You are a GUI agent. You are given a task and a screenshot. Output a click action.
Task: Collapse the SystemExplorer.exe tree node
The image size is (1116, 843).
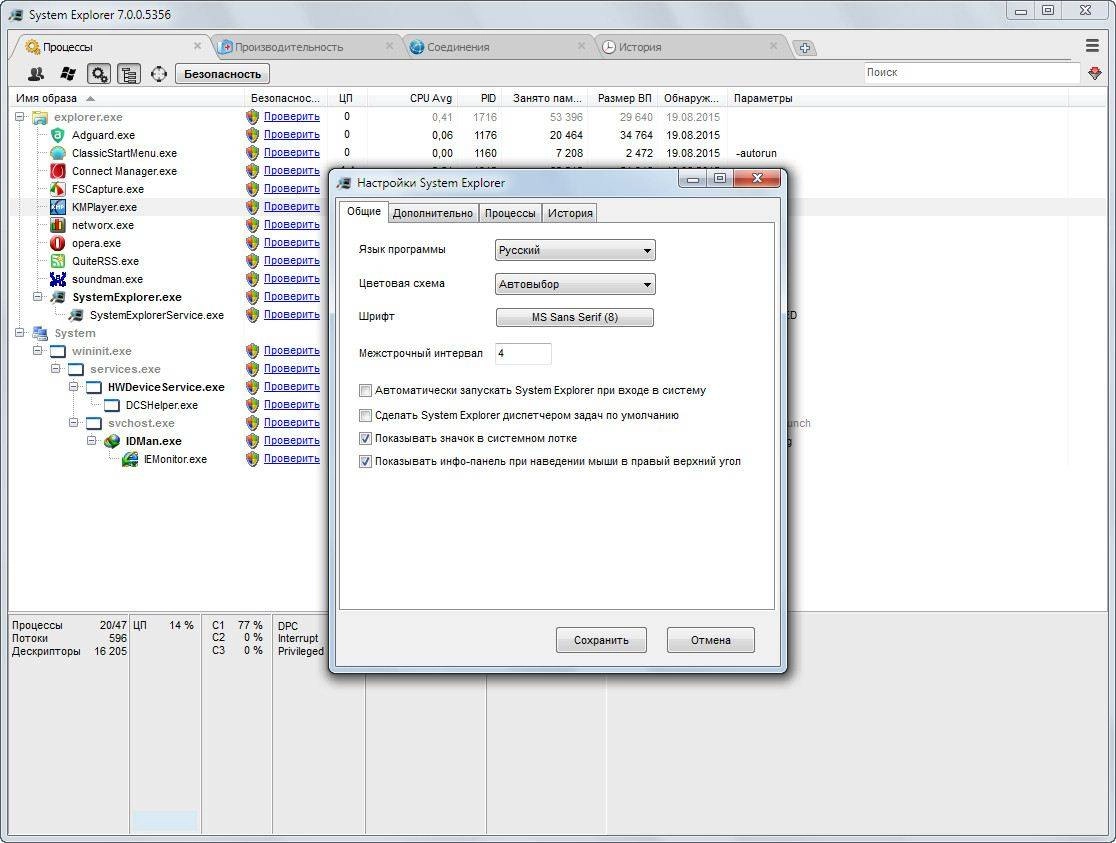(38, 297)
